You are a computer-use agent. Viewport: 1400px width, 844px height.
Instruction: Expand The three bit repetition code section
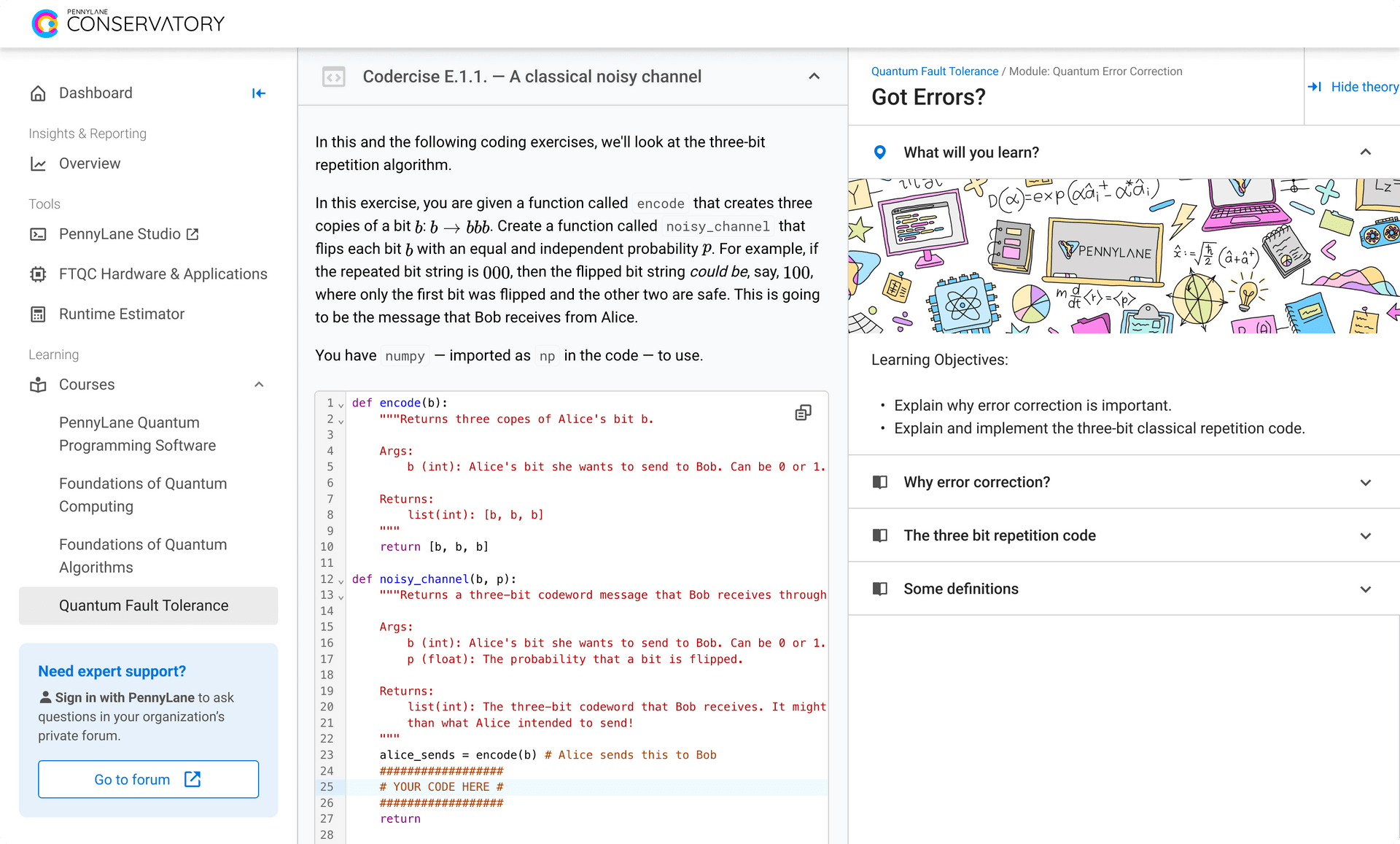coord(1366,535)
